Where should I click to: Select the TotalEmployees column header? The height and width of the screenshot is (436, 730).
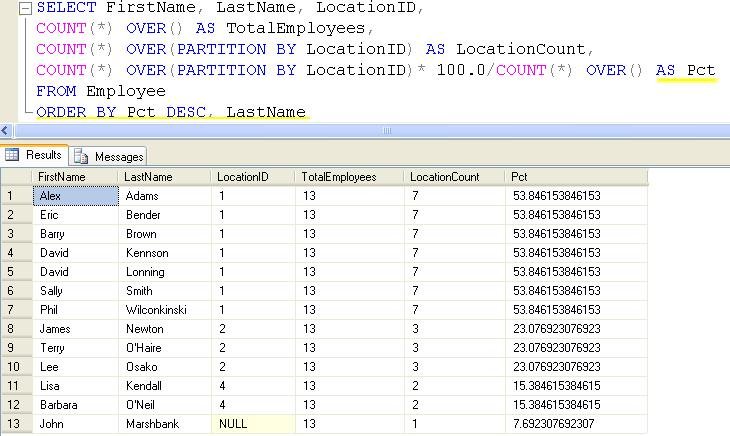tap(350, 177)
